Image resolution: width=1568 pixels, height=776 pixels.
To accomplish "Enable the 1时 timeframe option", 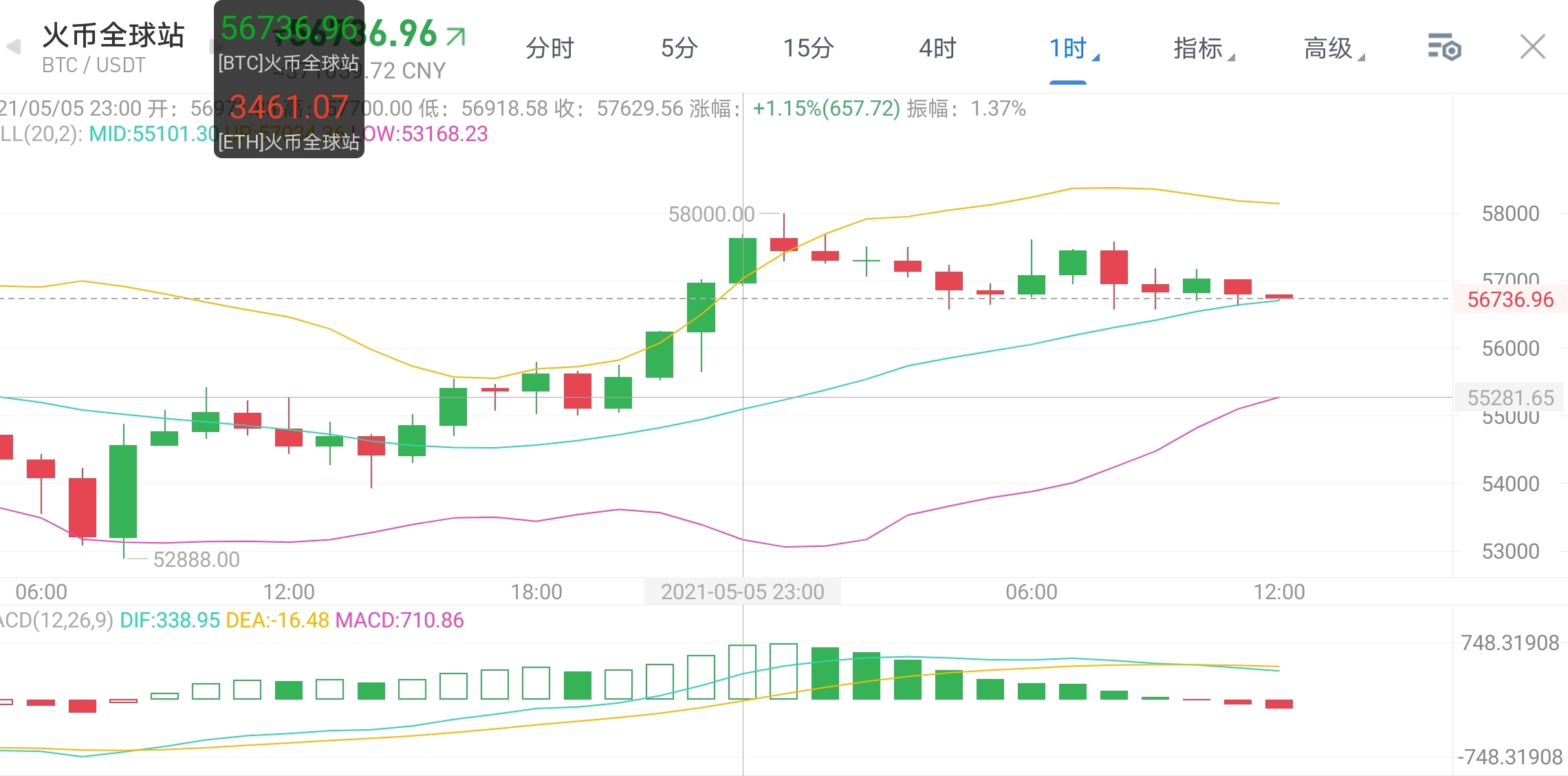I will pos(1068,48).
